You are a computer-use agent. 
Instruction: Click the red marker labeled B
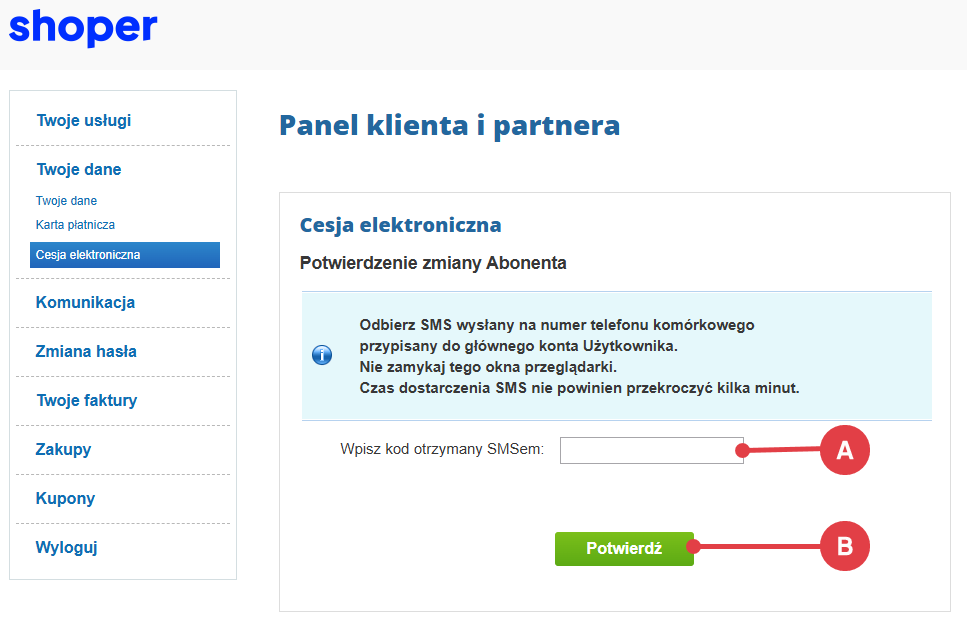[x=845, y=546]
